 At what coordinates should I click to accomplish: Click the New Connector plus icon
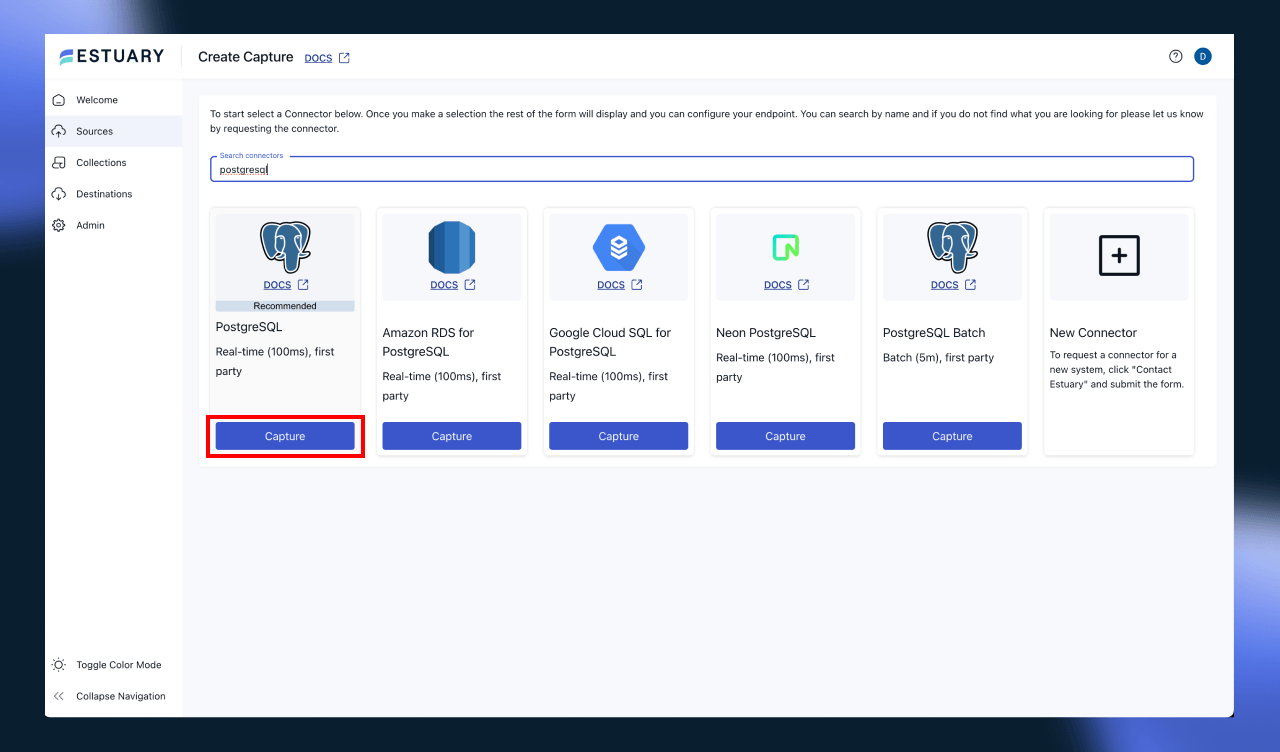coord(1119,256)
